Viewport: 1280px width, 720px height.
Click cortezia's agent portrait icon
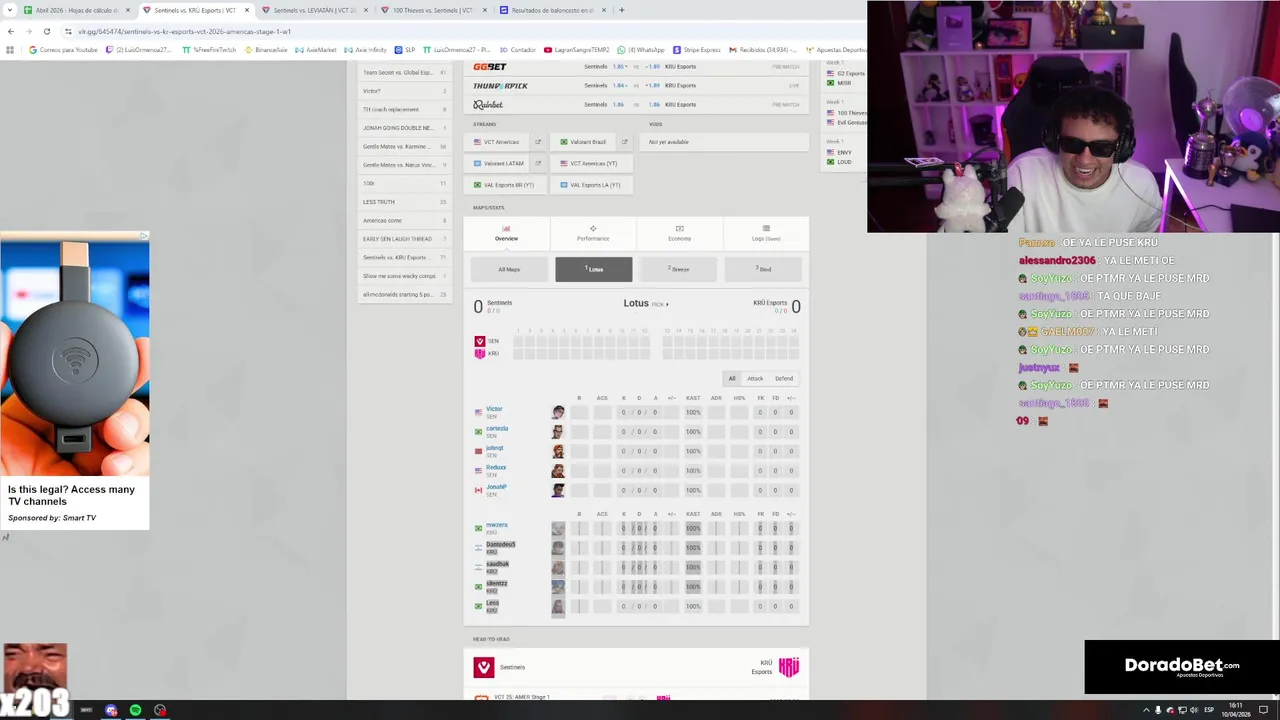(x=558, y=432)
